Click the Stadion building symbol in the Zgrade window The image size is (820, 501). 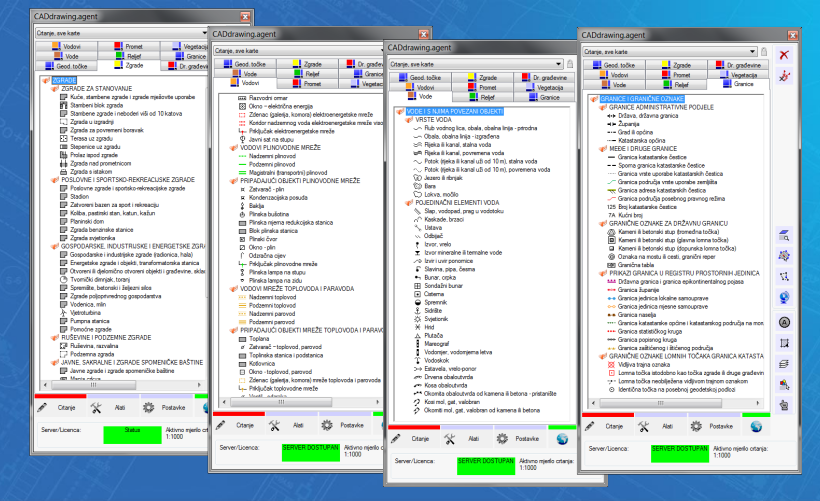click(x=63, y=197)
